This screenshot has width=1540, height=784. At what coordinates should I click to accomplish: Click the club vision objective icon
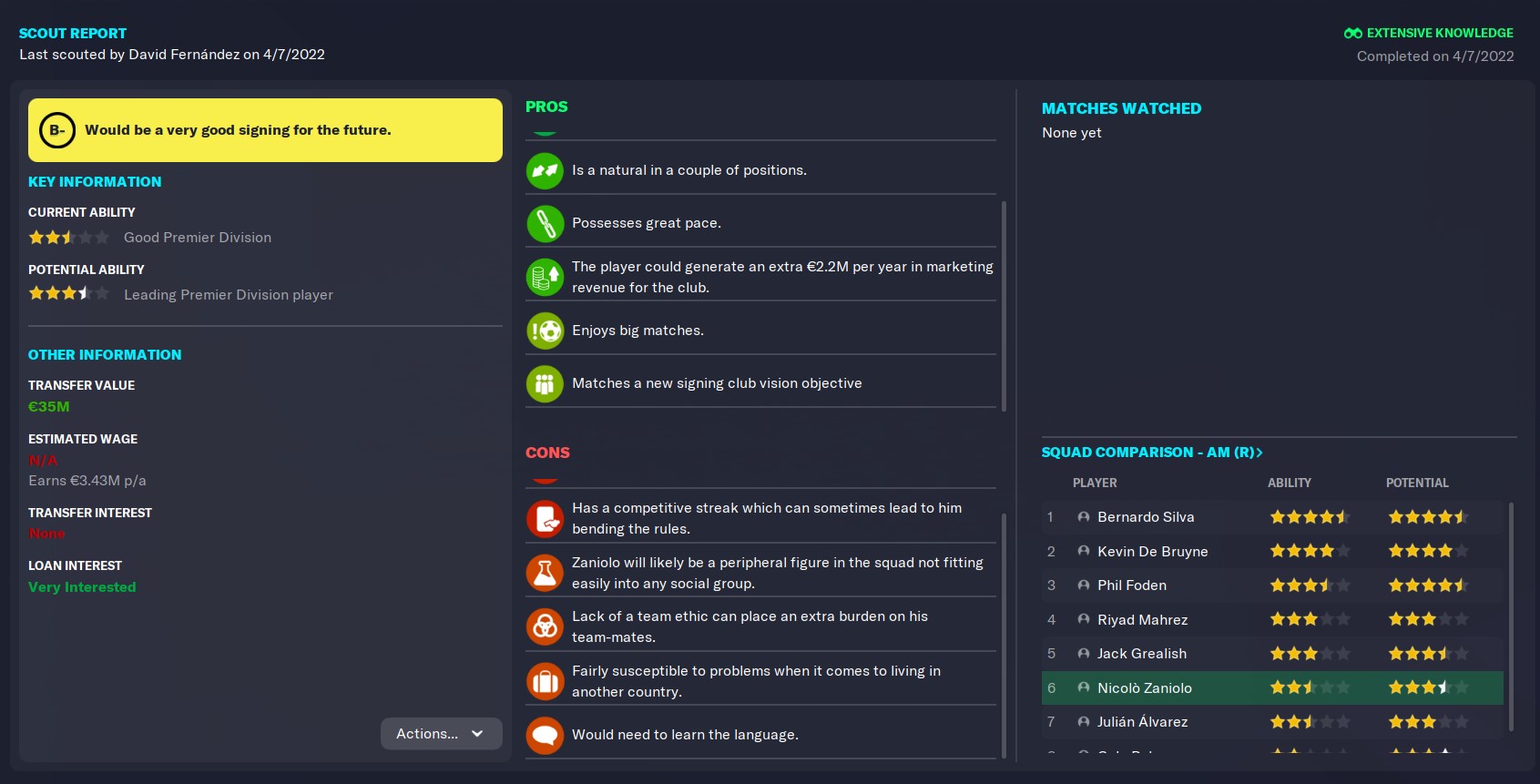coord(545,383)
